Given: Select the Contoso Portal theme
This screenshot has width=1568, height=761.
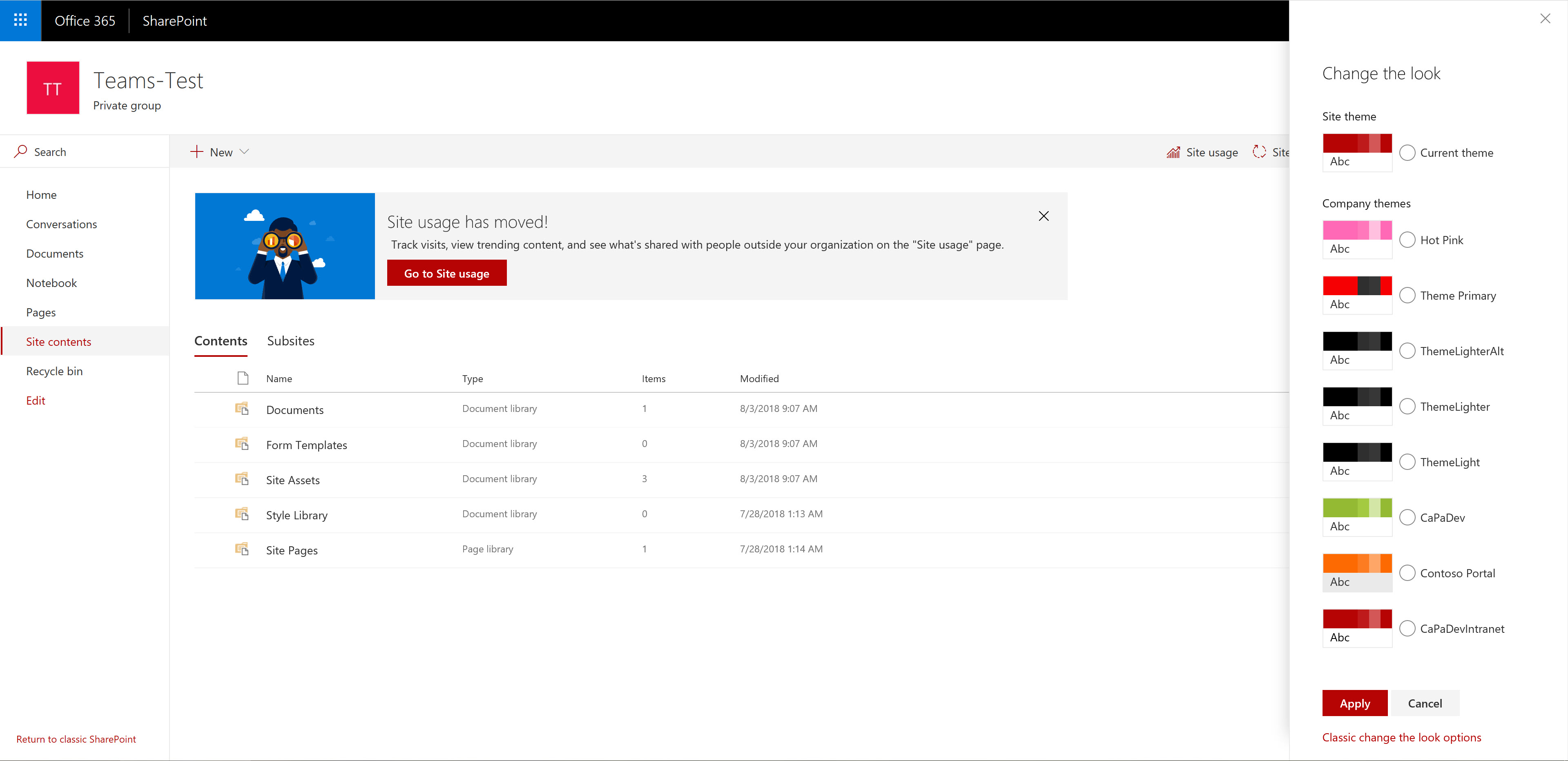Looking at the screenshot, I should 1407,572.
